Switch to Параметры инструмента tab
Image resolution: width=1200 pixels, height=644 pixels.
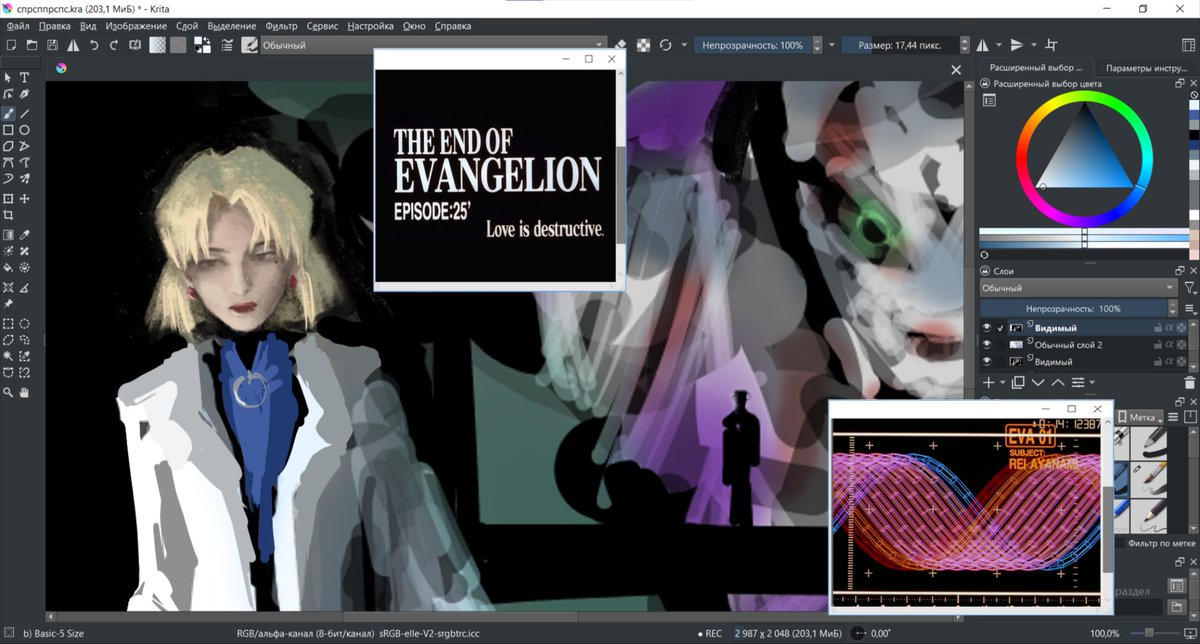click(x=1146, y=67)
